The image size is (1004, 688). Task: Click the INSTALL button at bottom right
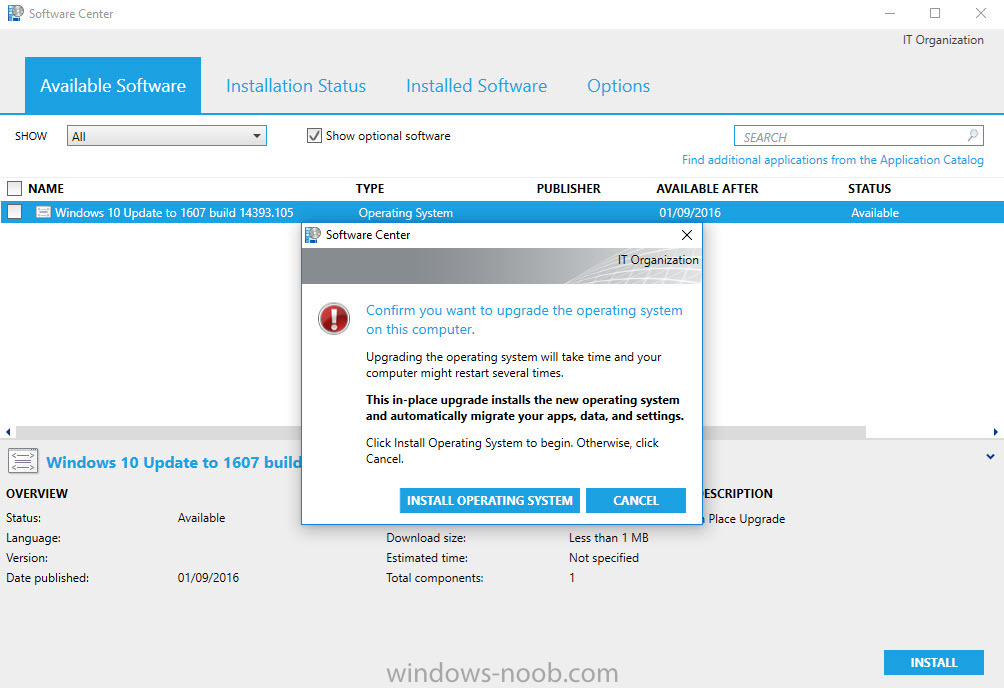(934, 662)
